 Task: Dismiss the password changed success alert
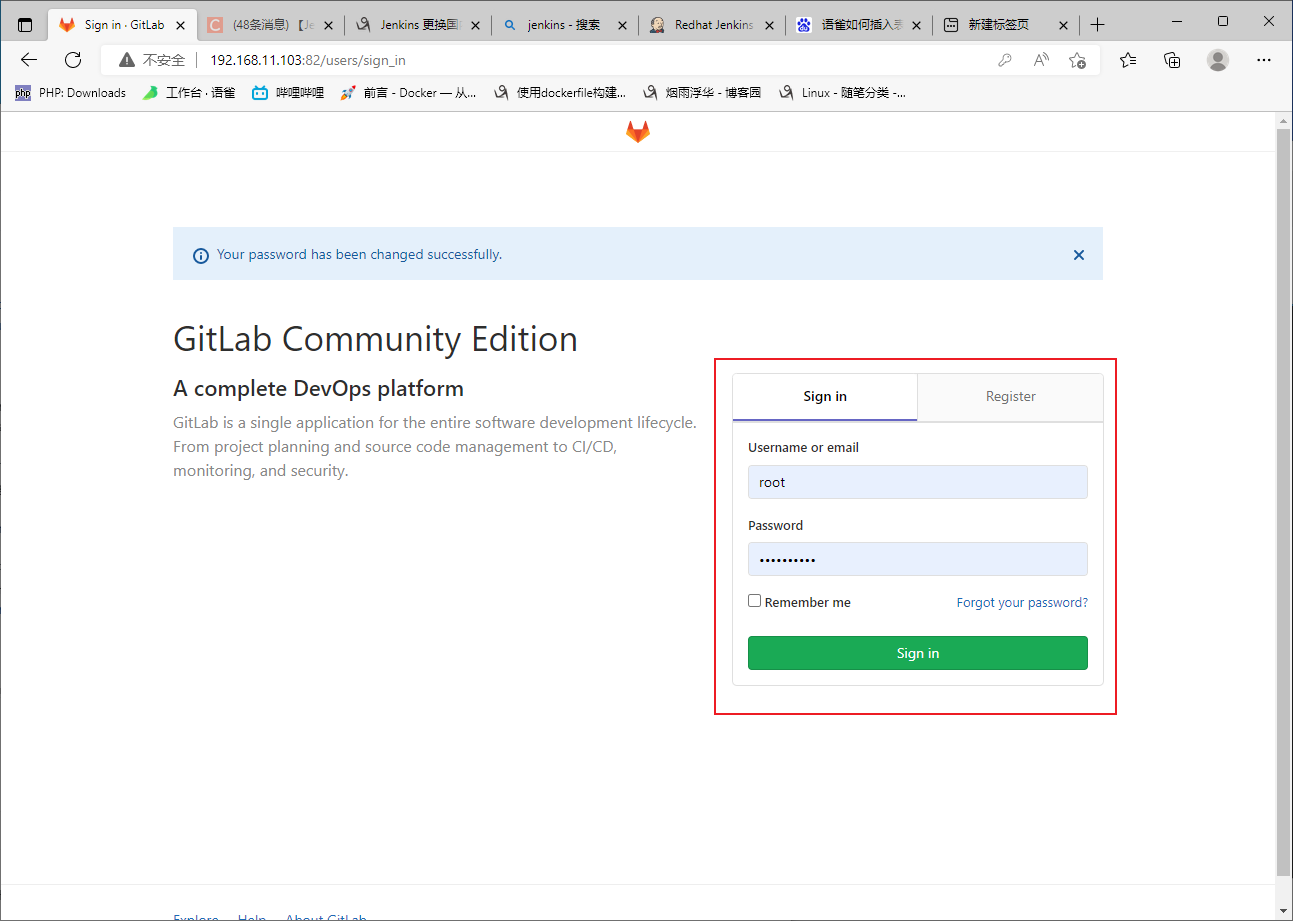tap(1079, 255)
